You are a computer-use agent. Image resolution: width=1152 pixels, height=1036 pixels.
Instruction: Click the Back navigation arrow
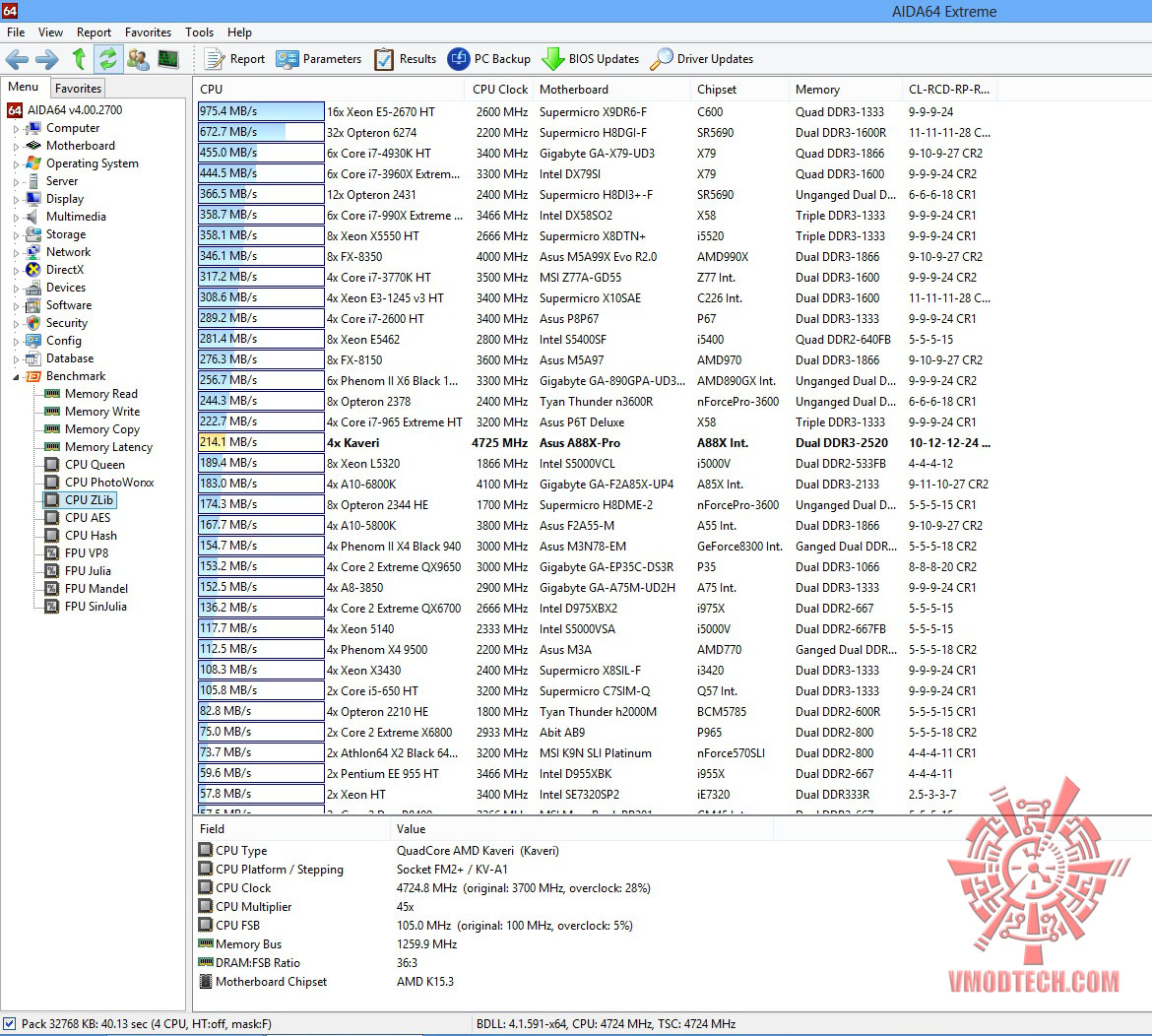[x=17, y=59]
